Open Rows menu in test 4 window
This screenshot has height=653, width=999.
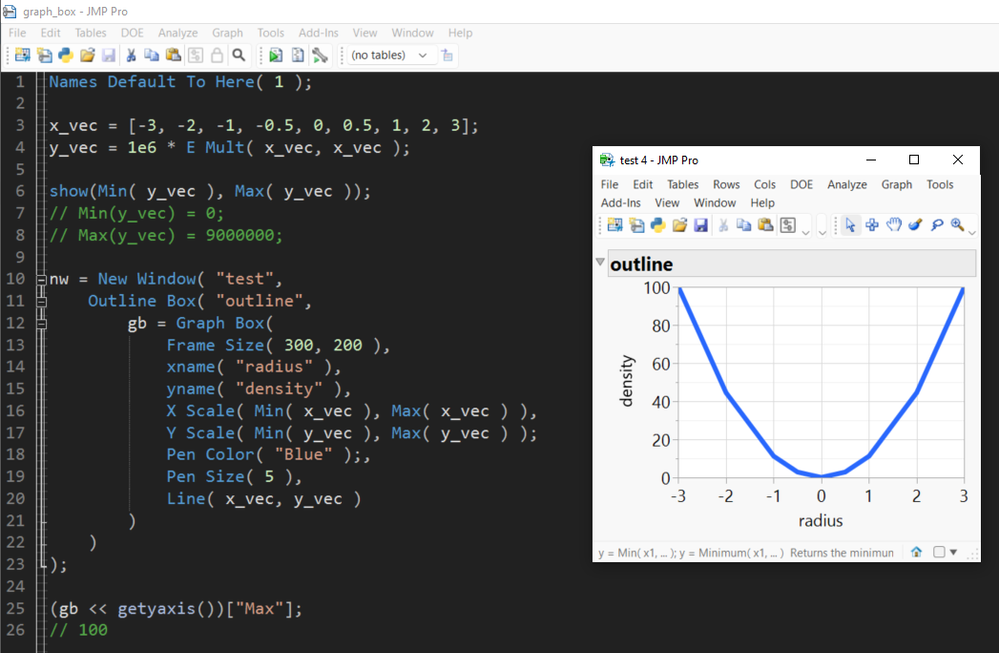(726, 185)
